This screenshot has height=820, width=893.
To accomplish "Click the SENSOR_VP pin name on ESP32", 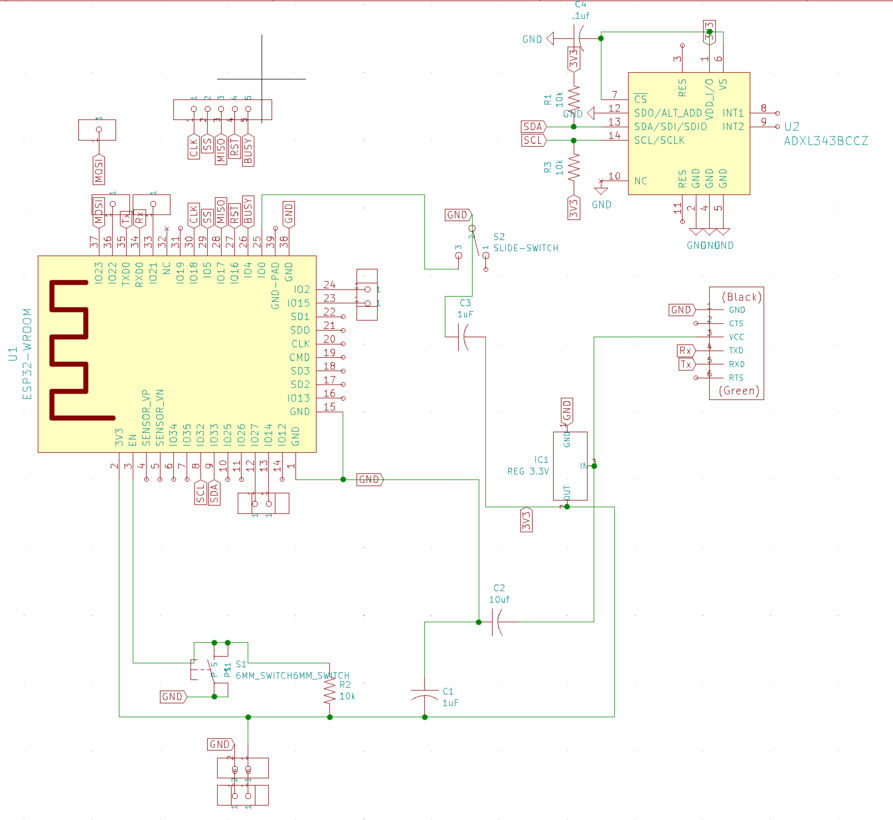I will click(x=146, y=417).
